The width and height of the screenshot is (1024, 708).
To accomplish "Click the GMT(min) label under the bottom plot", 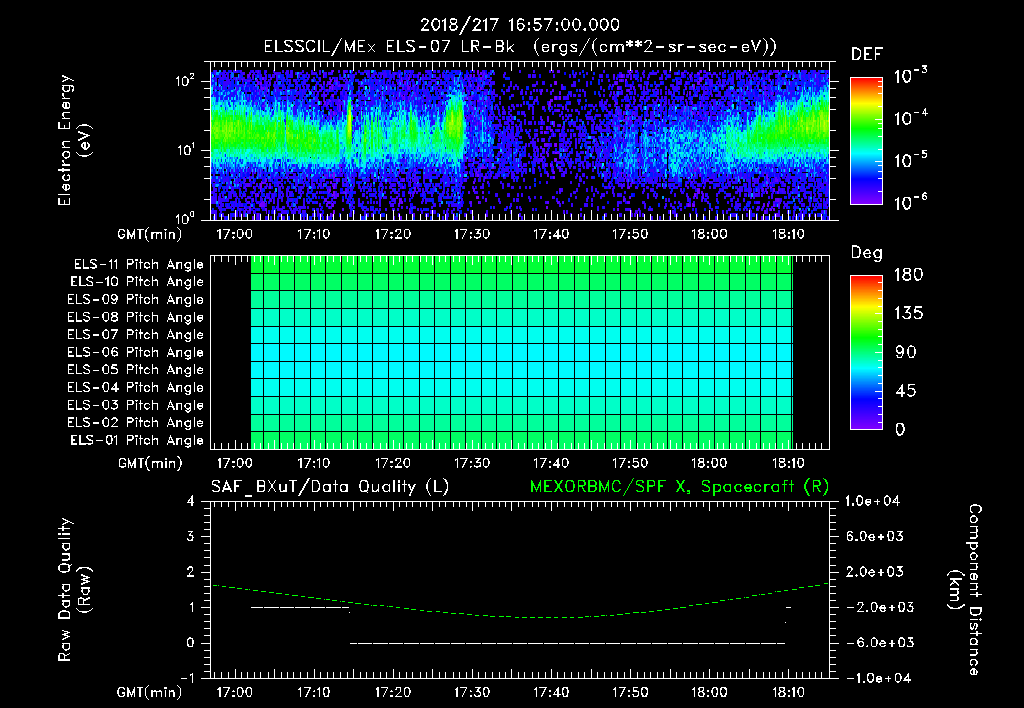I will tap(150, 693).
